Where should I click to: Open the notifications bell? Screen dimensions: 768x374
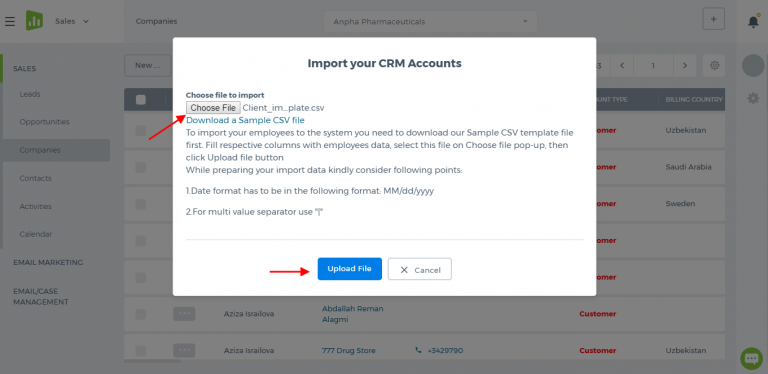753,22
